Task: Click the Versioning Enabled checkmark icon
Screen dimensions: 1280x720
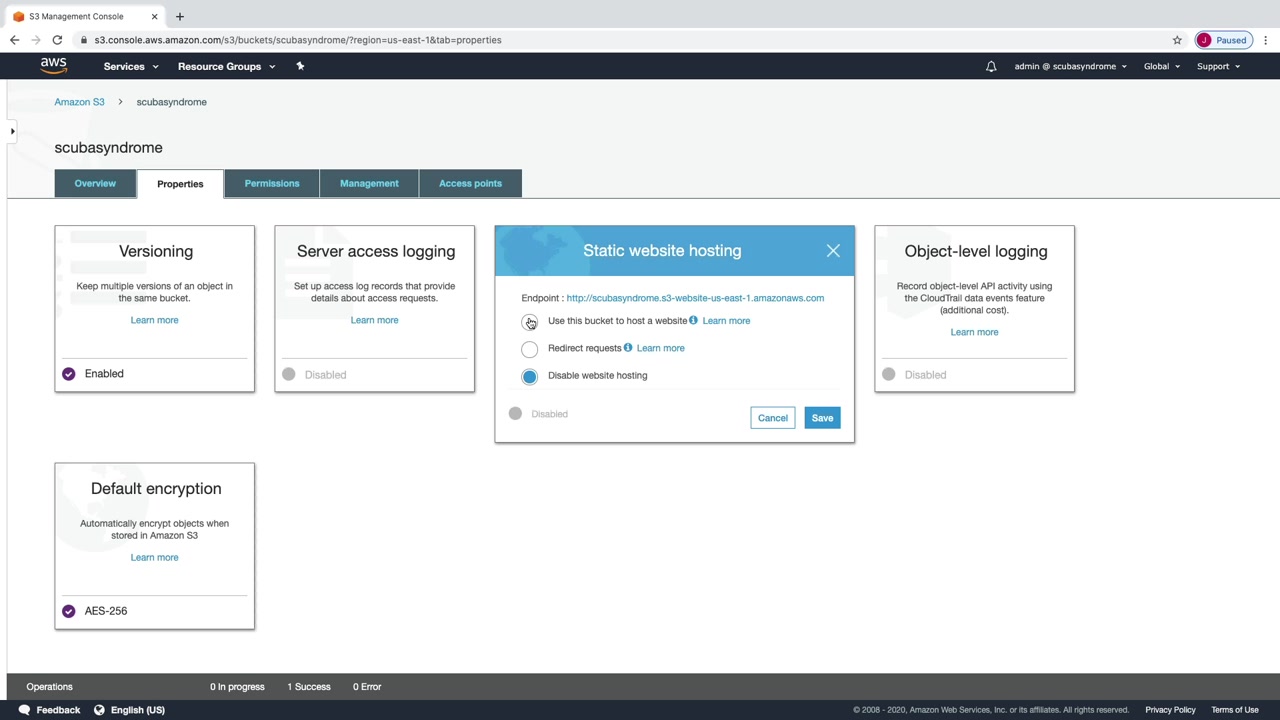Action: (x=68, y=374)
